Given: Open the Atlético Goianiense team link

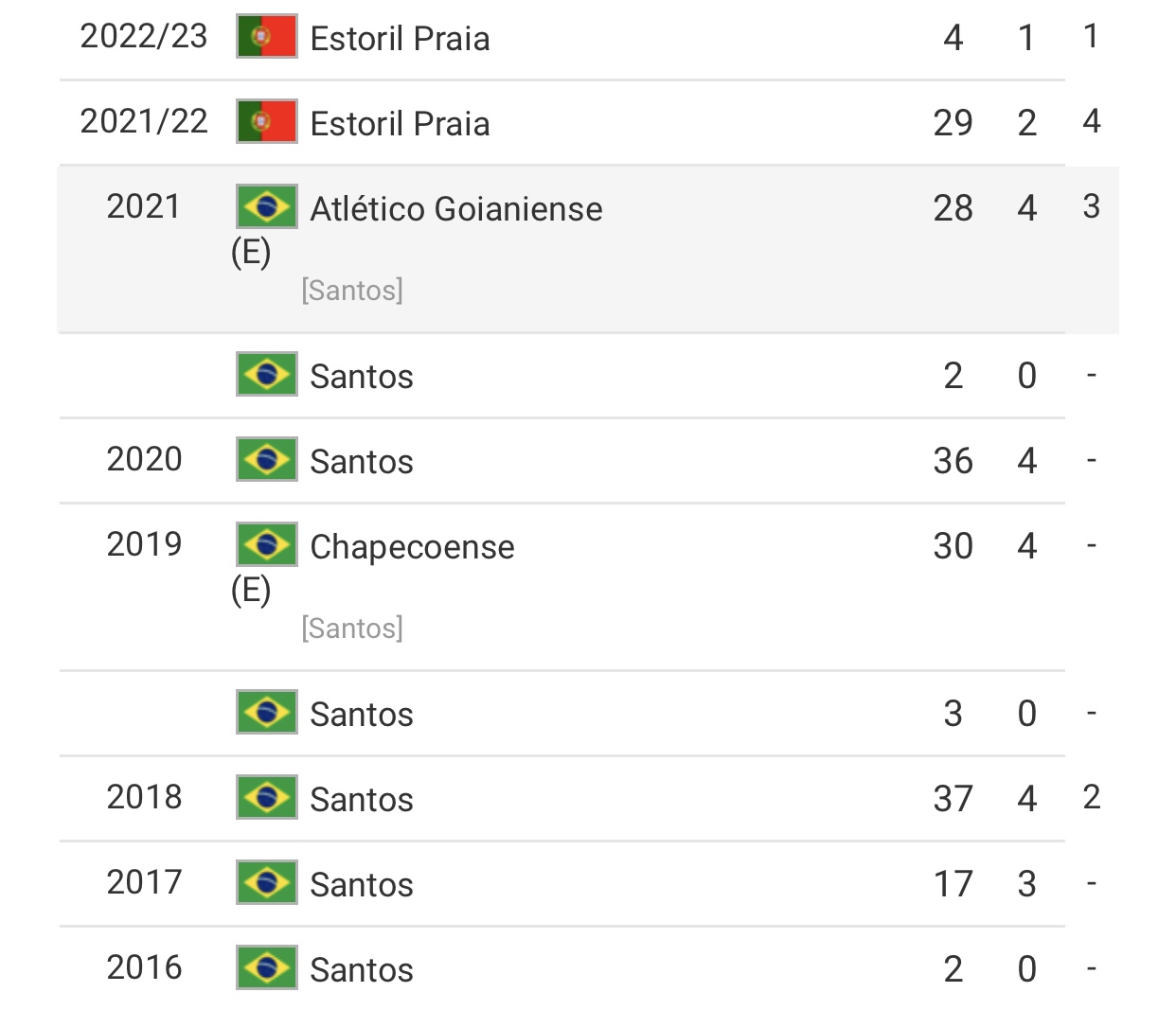Looking at the screenshot, I should pyautogui.click(x=455, y=209).
